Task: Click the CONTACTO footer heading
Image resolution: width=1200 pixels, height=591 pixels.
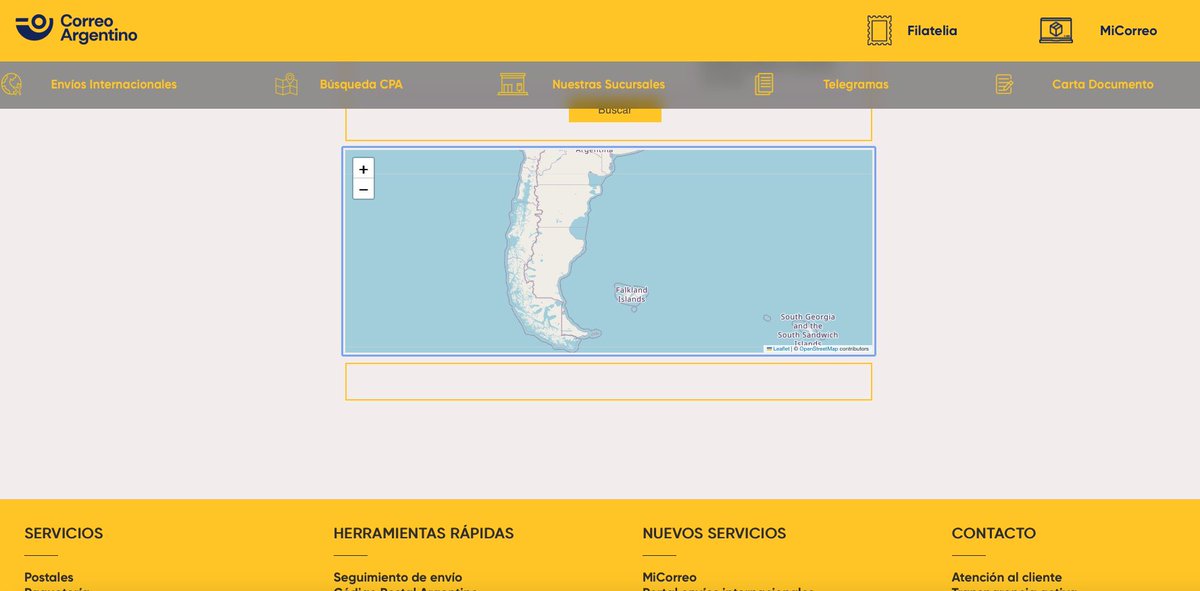Action: [x=994, y=533]
